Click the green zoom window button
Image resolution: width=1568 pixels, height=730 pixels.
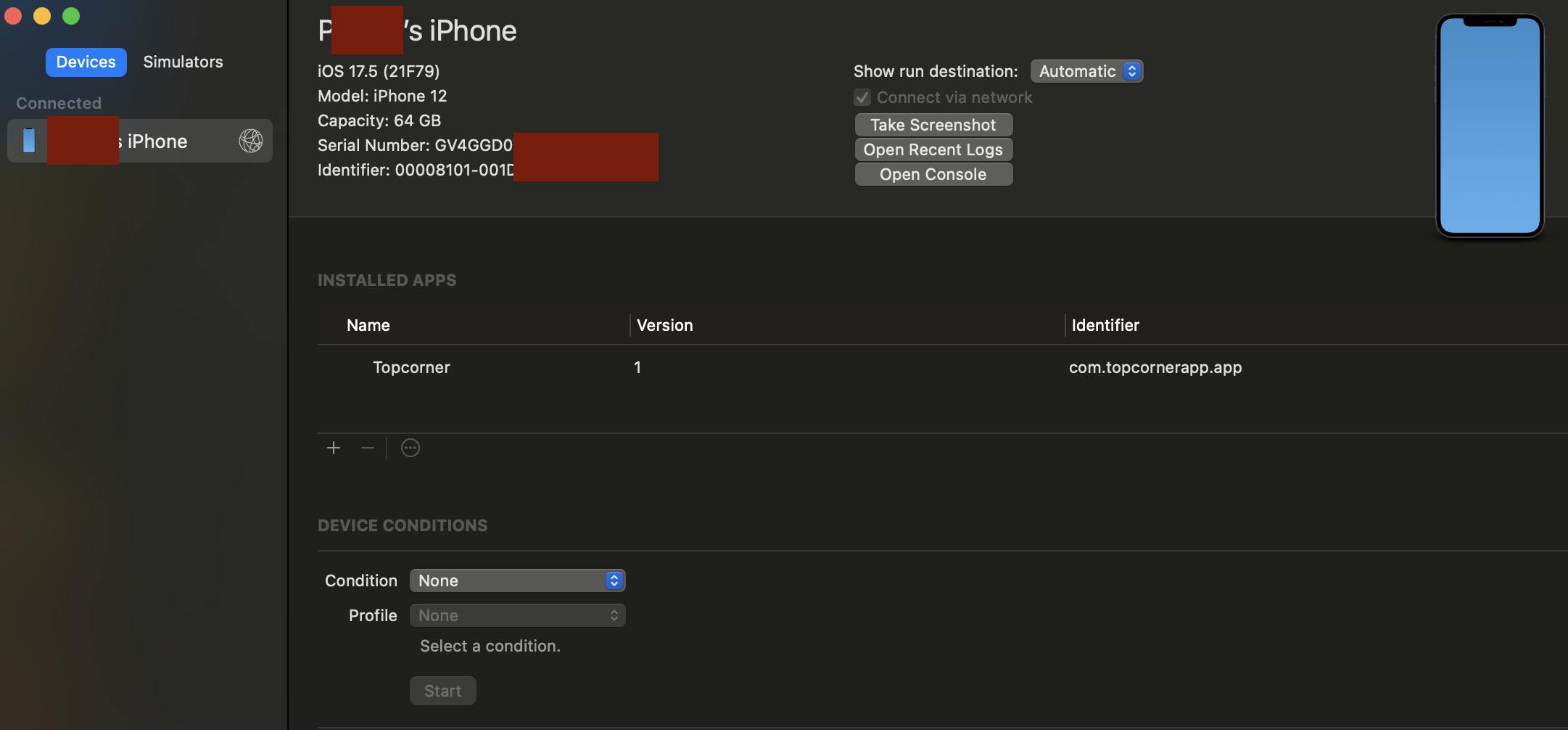(x=71, y=16)
